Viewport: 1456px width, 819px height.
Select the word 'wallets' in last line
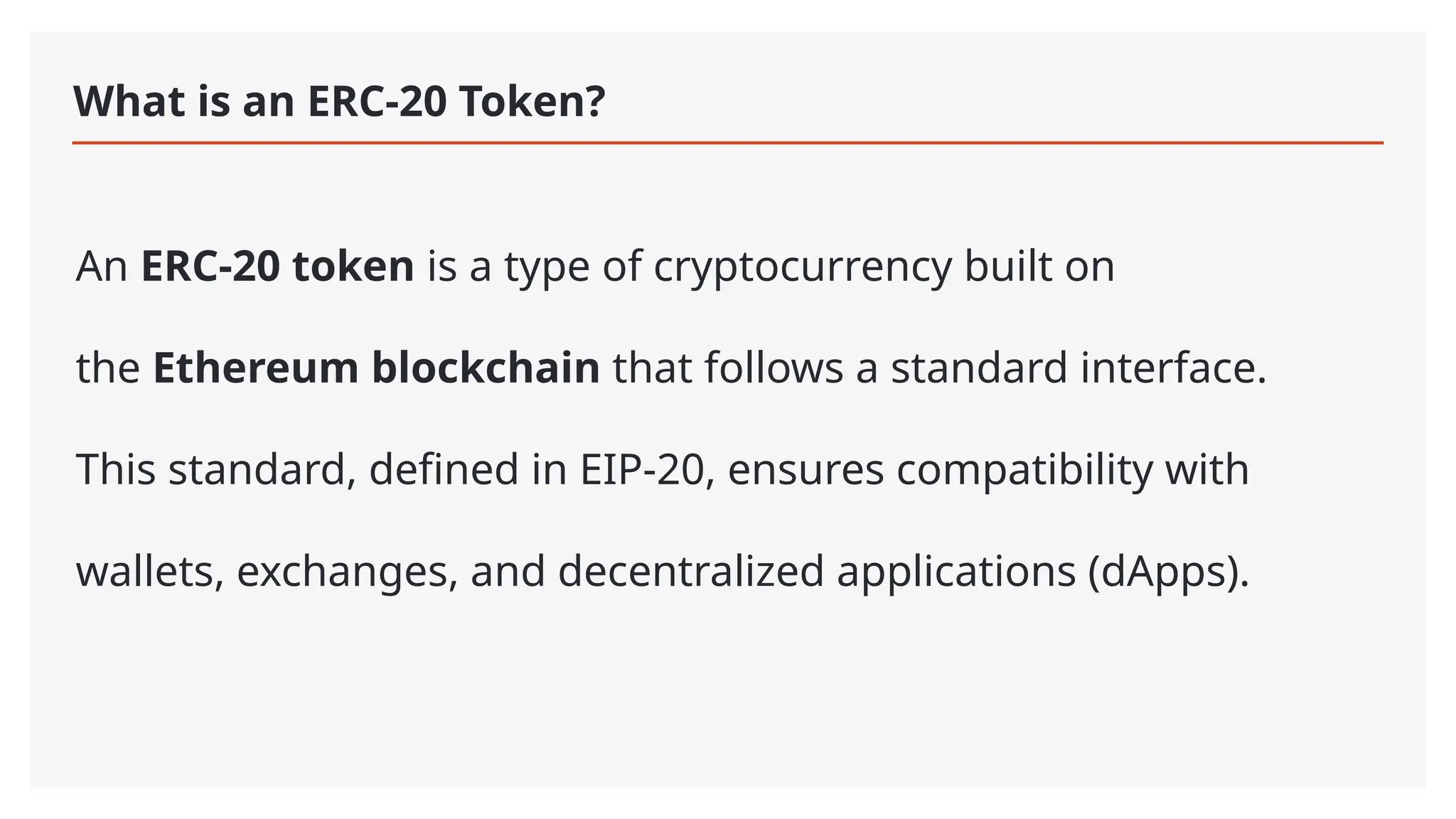(x=150, y=572)
